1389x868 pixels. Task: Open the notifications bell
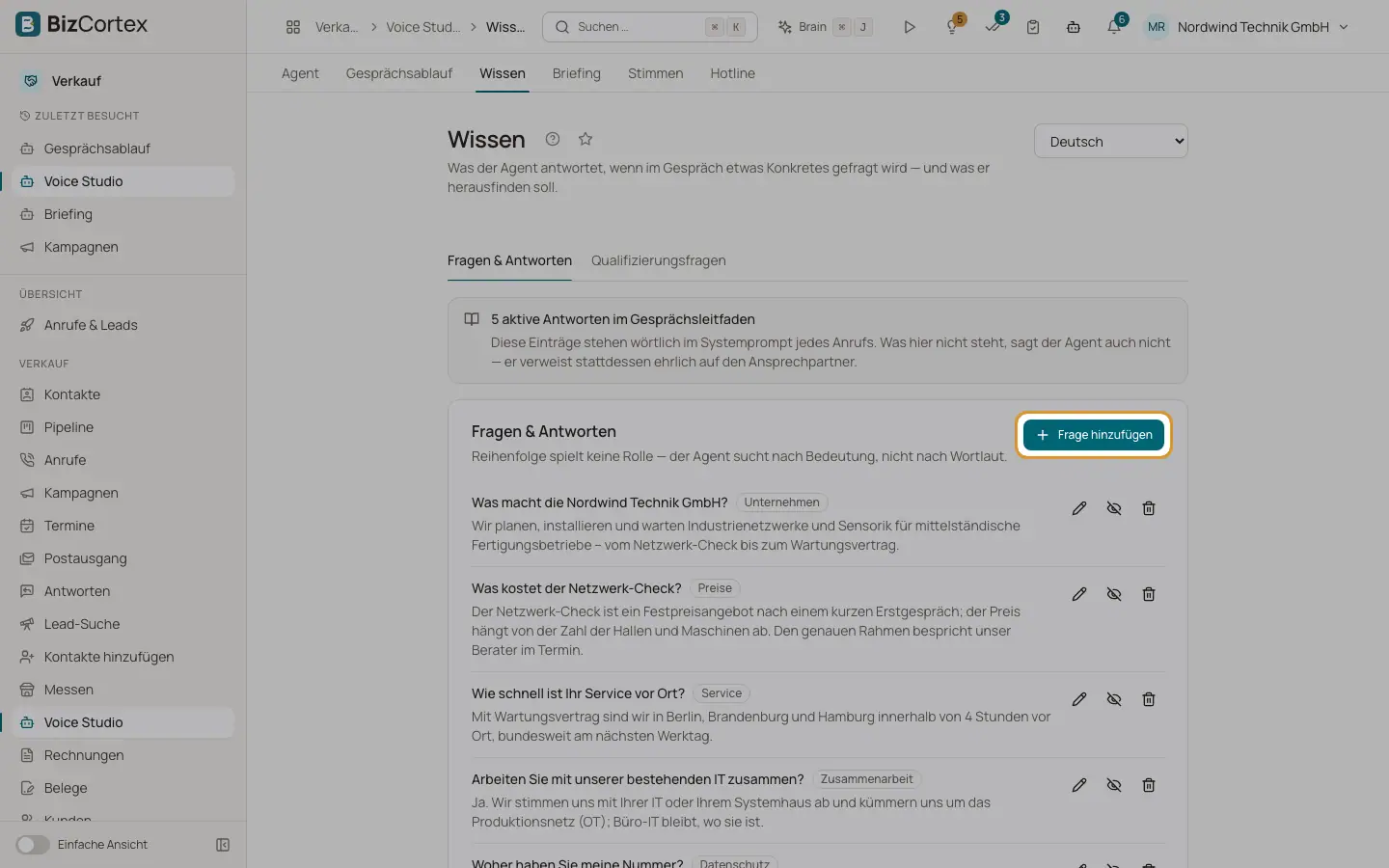(x=1114, y=27)
